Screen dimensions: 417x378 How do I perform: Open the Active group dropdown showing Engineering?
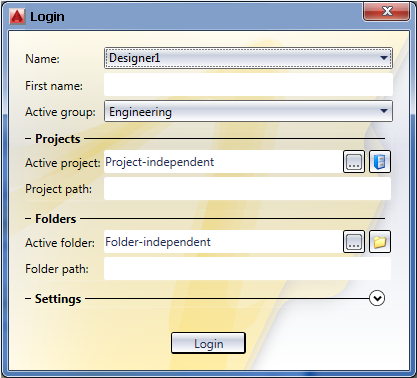[248, 112]
